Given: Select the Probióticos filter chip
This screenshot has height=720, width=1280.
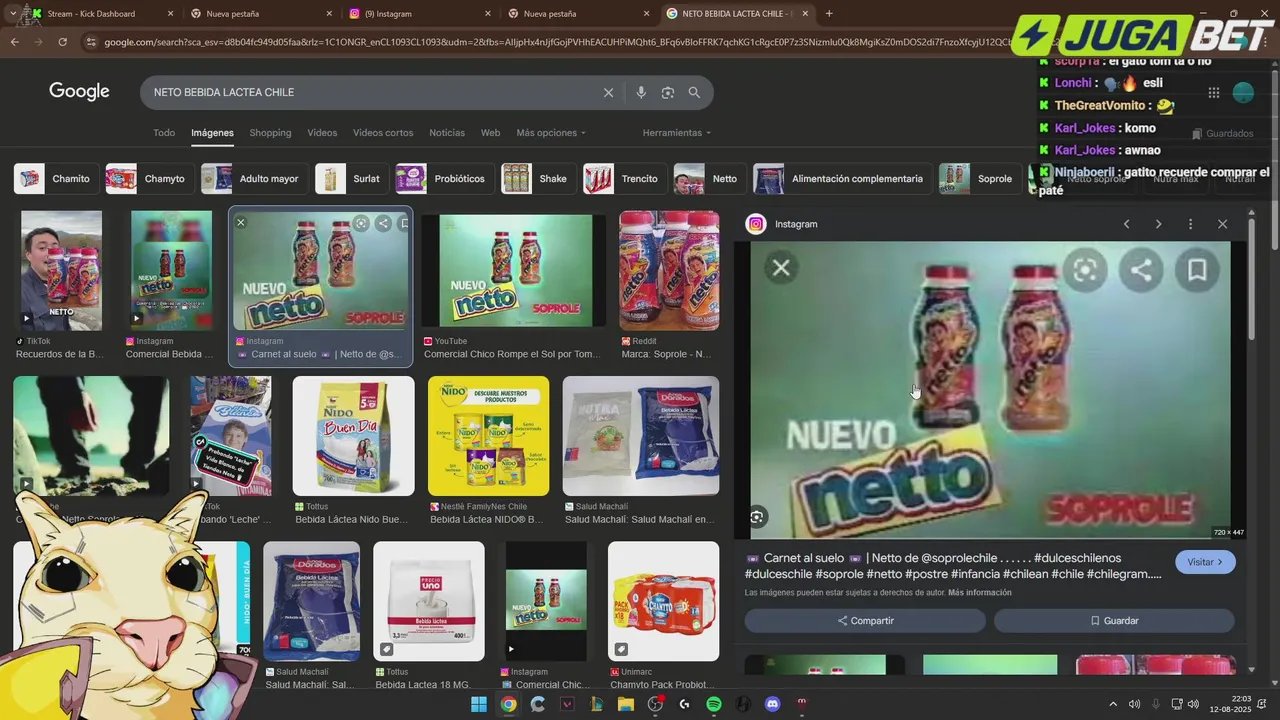Looking at the screenshot, I should pyautogui.click(x=445, y=179).
